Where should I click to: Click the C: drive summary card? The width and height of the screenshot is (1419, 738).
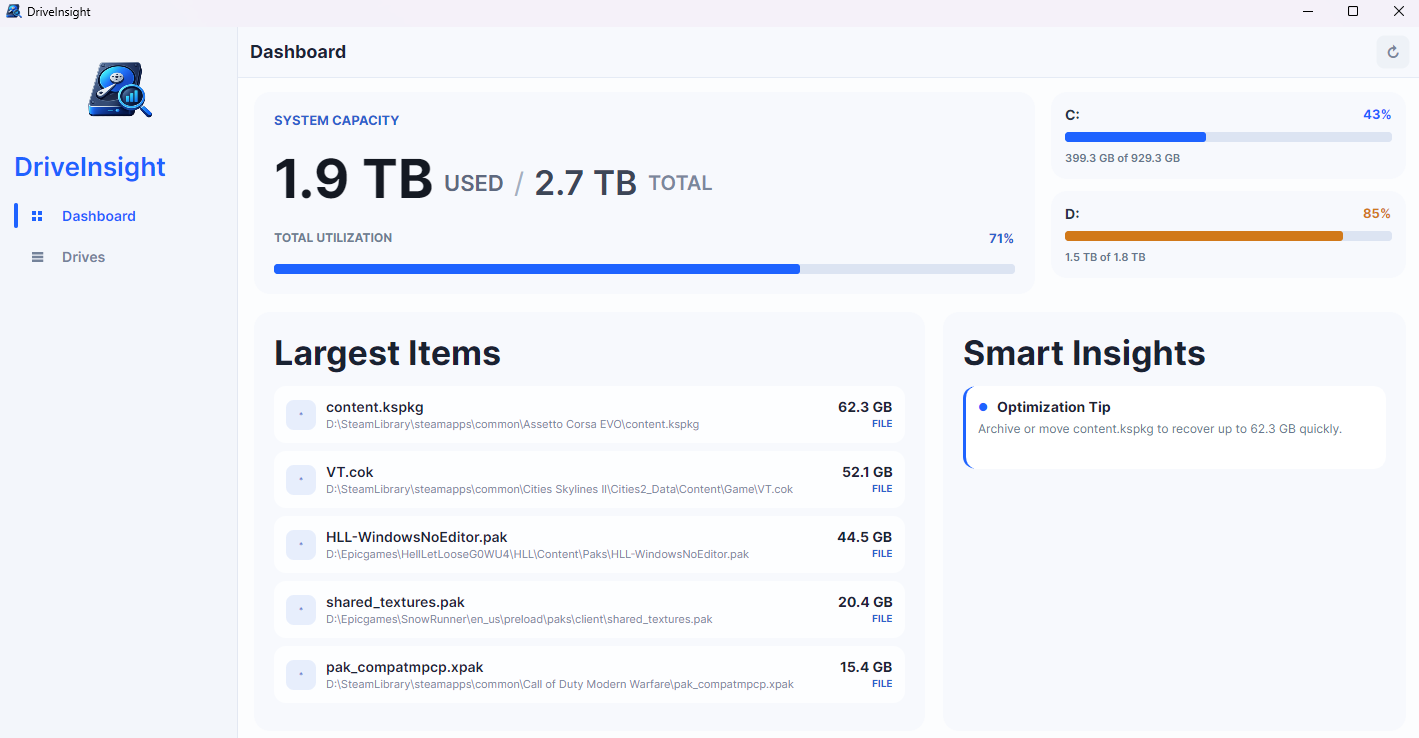(x=1227, y=136)
